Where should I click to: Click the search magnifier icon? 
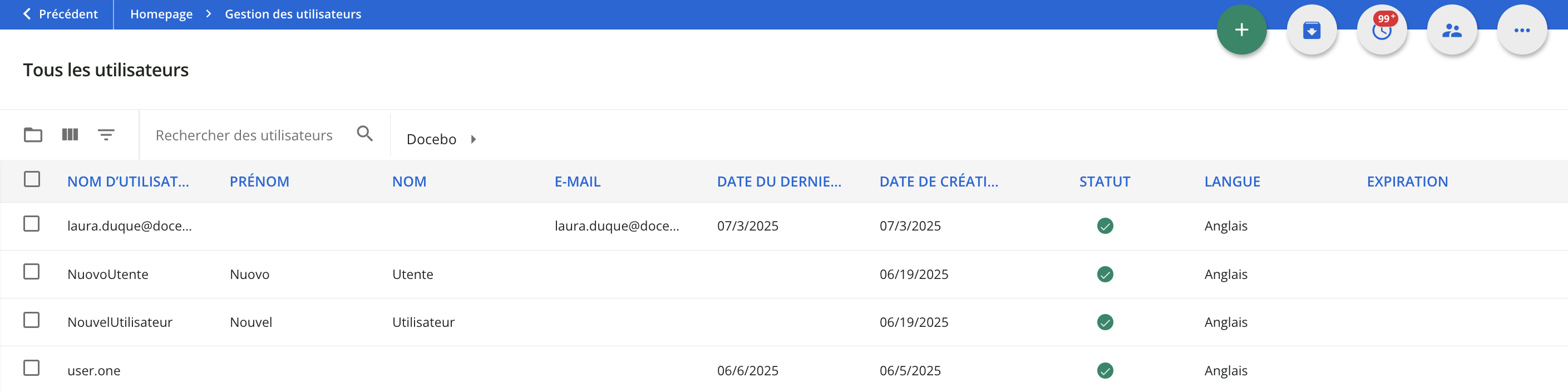pos(364,133)
